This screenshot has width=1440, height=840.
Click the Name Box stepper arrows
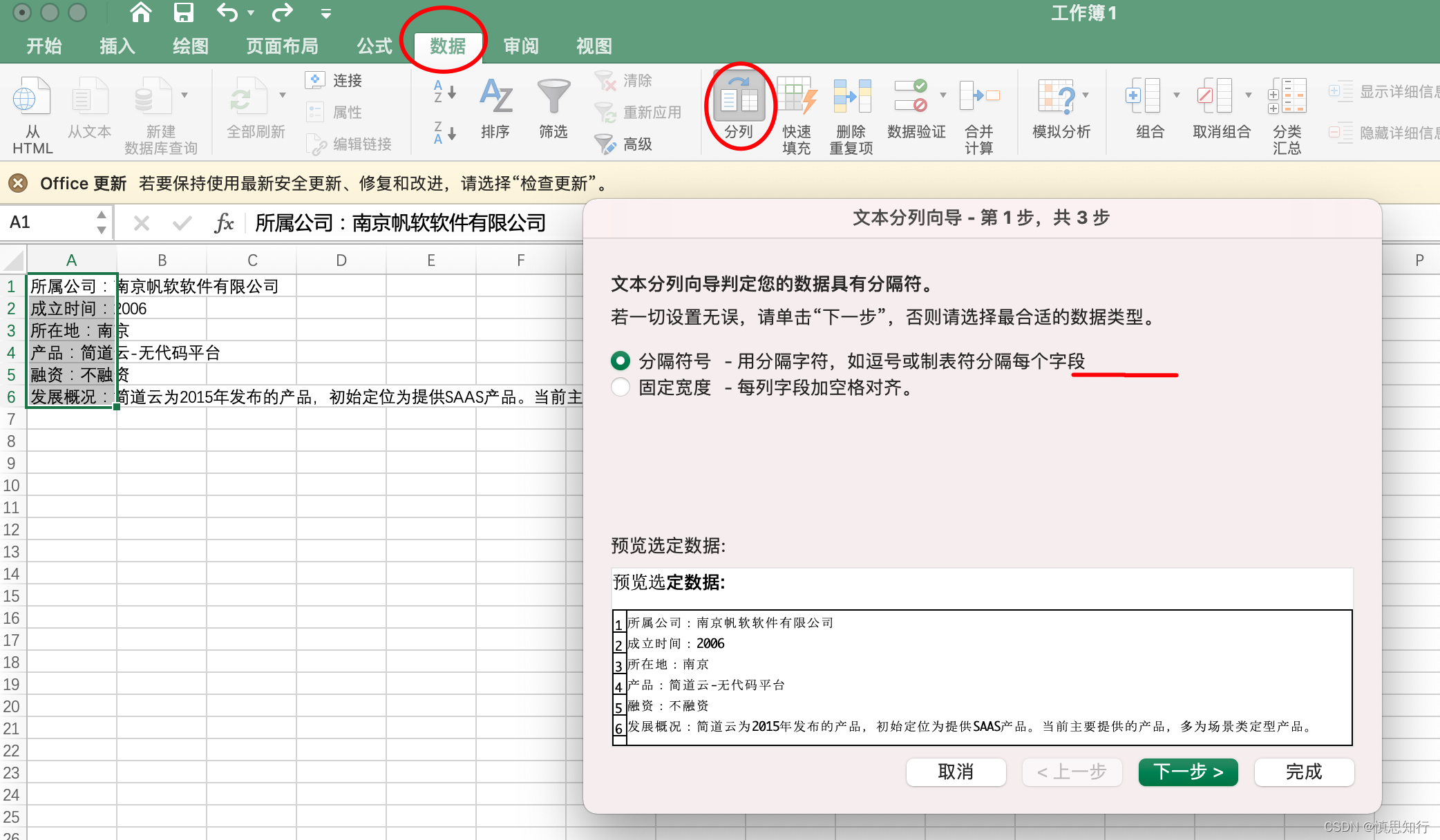click(x=102, y=222)
